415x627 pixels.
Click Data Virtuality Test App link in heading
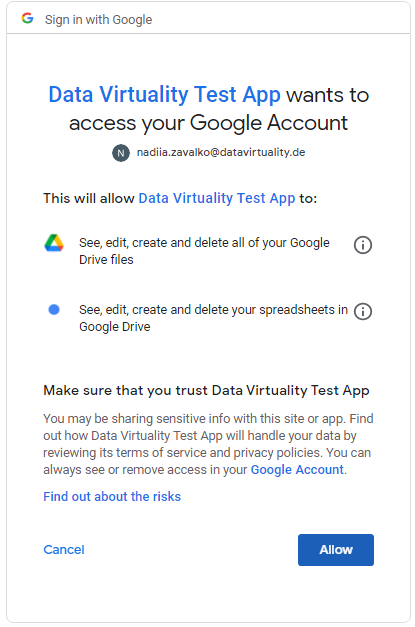(x=164, y=95)
